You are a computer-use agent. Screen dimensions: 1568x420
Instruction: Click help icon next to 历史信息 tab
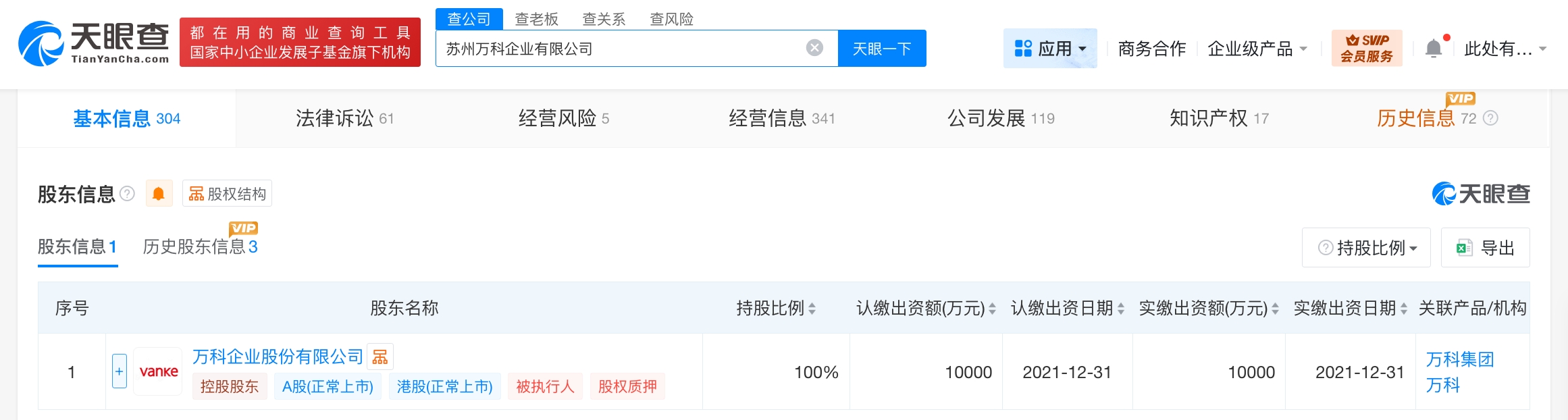1490,119
